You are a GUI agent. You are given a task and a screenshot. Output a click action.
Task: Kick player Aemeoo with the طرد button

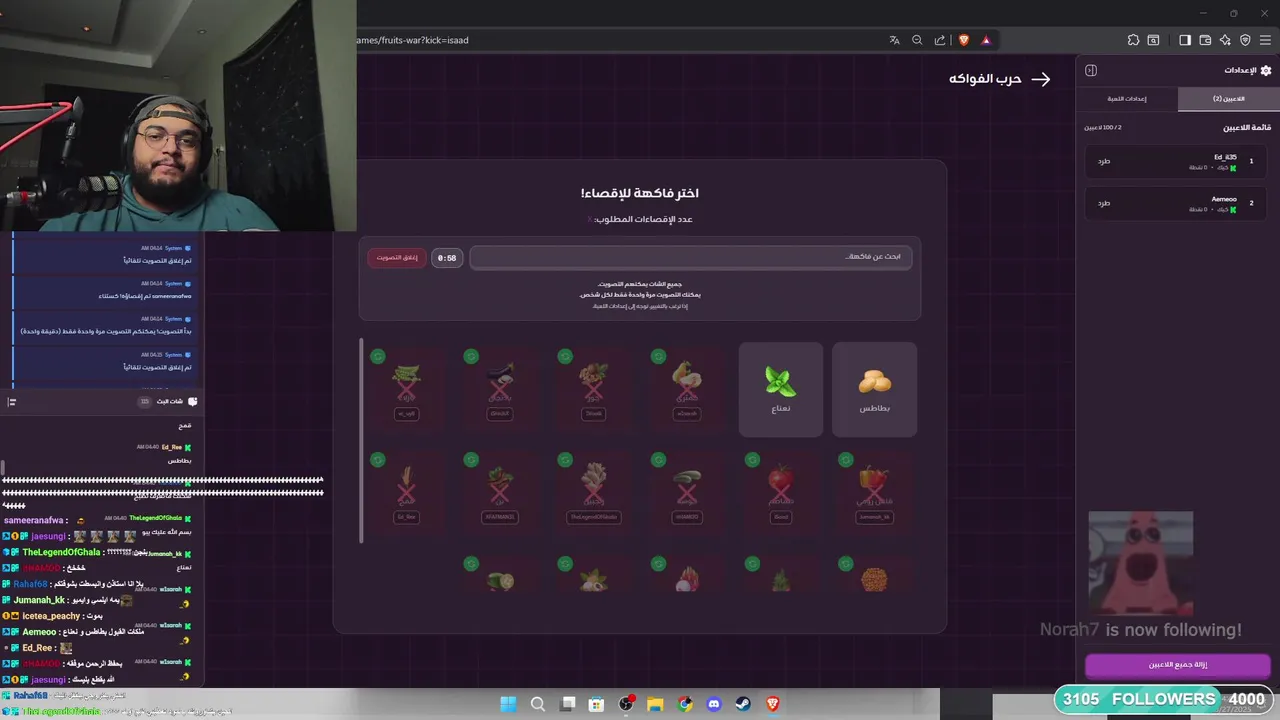(1104, 203)
